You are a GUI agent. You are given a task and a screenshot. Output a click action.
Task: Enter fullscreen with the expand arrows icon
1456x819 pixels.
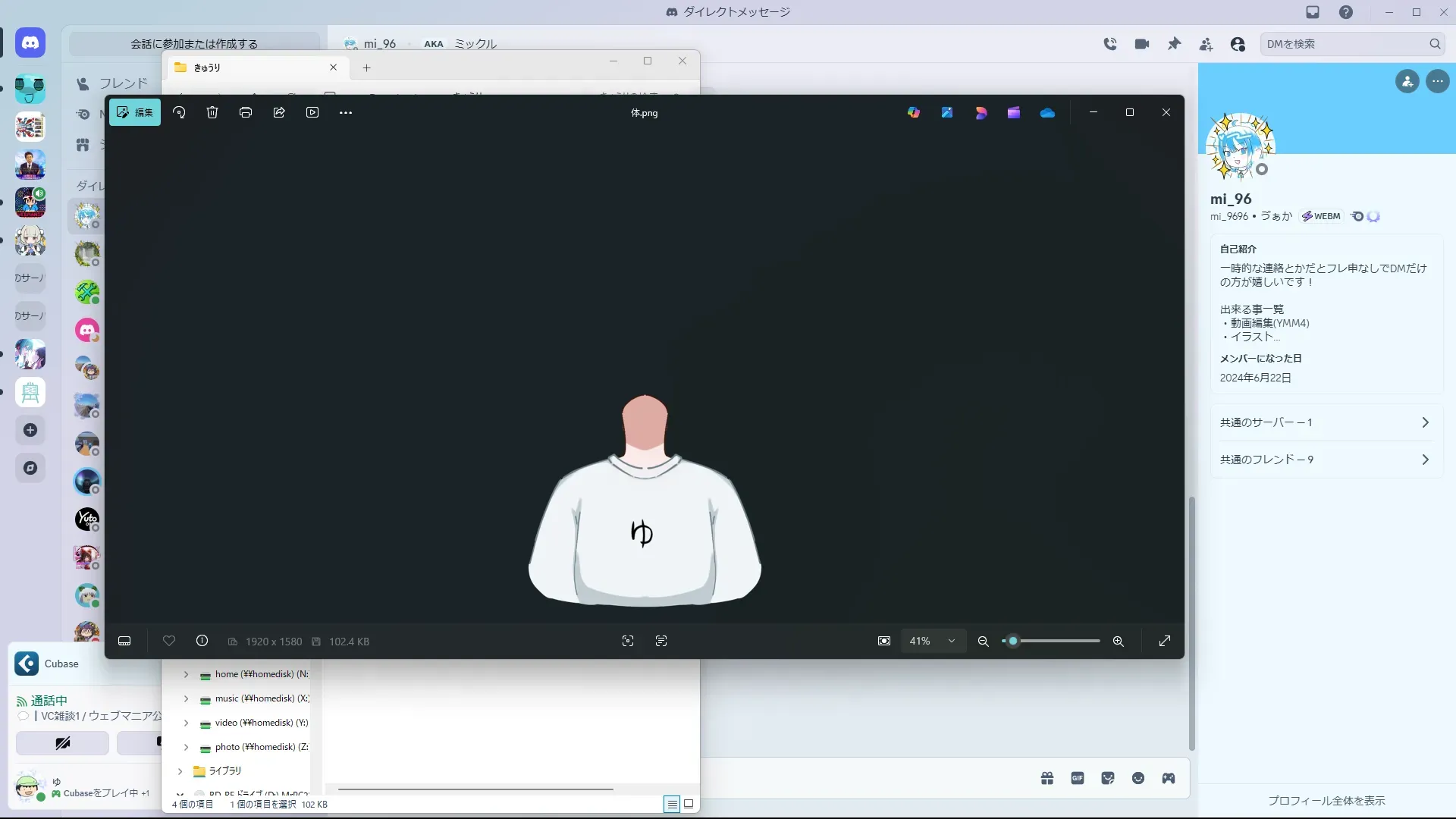click(x=1165, y=642)
